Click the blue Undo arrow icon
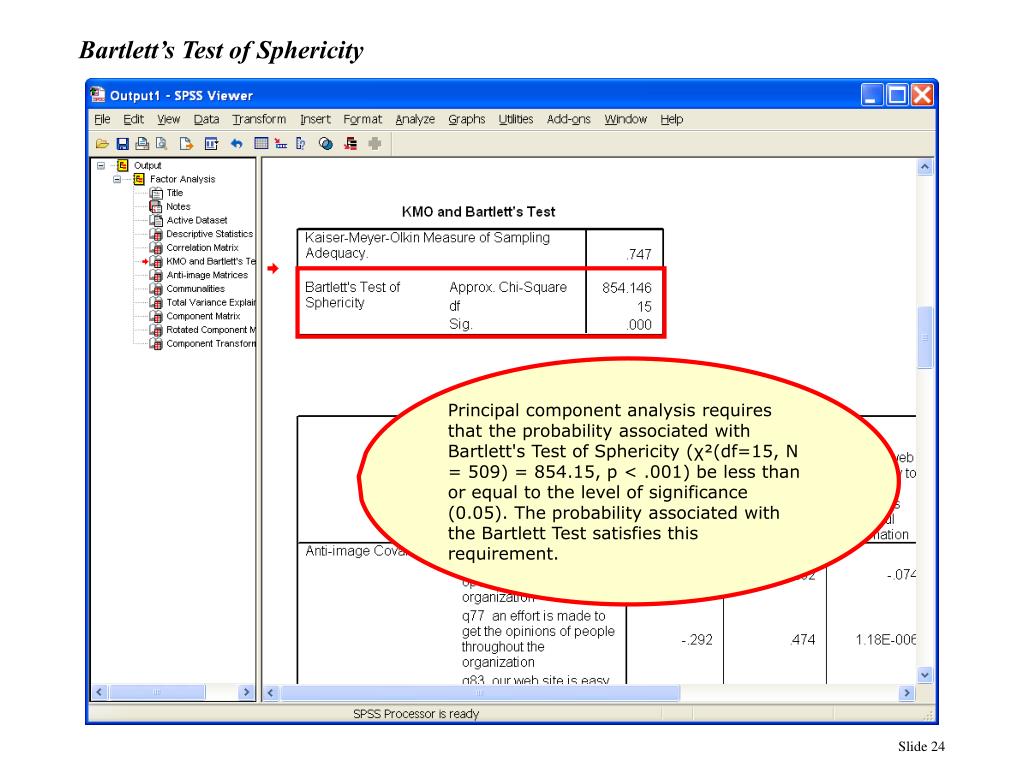Image resolution: width=1024 pixels, height=768 pixels. pyautogui.click(x=236, y=144)
